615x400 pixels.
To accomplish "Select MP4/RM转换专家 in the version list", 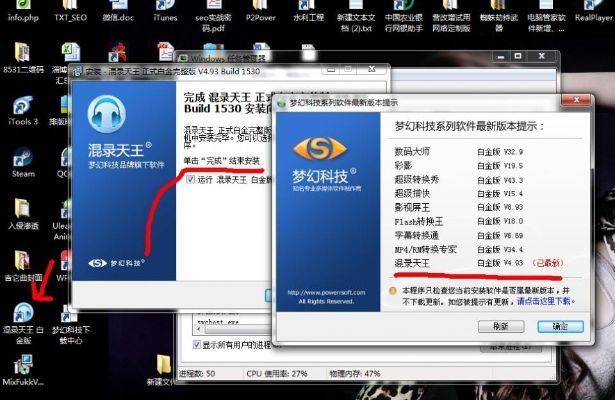I will tap(432, 248).
